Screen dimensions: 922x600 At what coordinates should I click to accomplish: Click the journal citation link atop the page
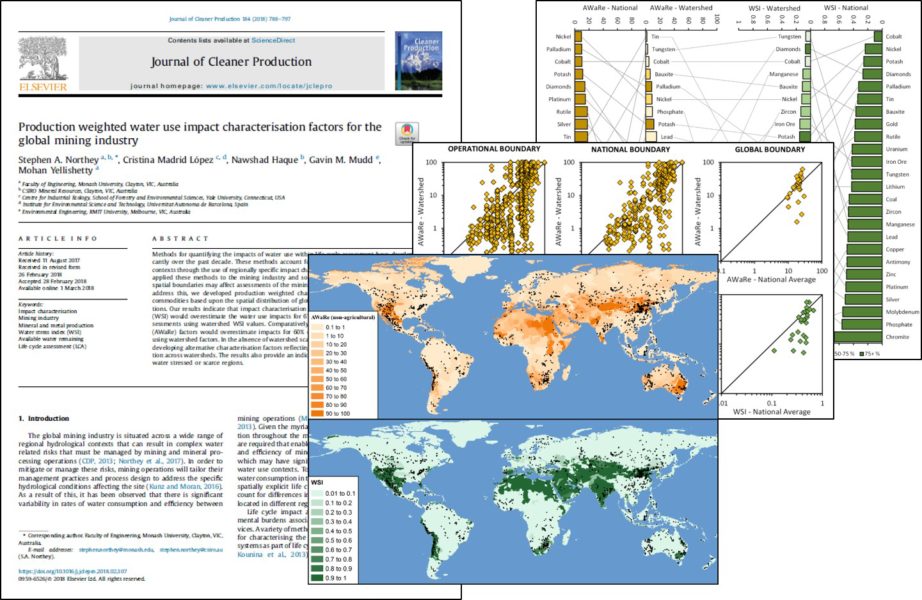(x=230, y=19)
